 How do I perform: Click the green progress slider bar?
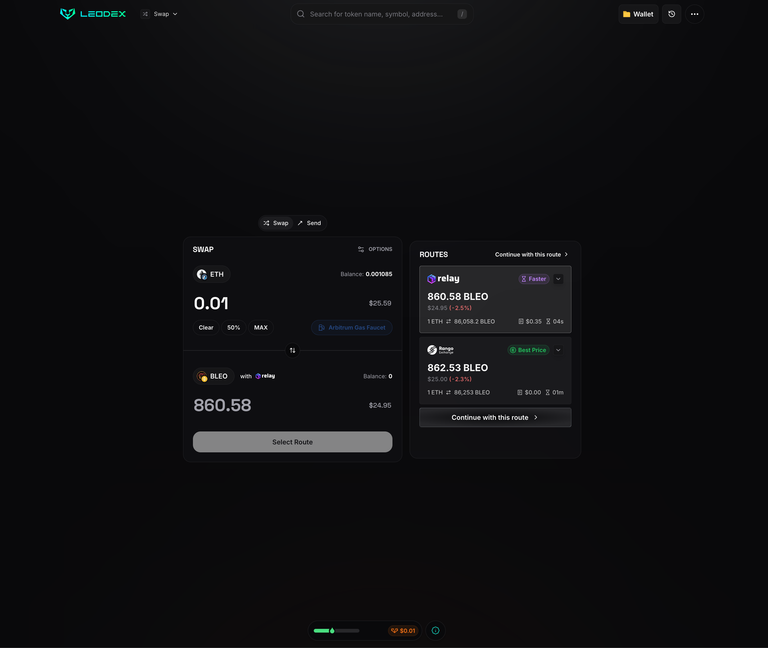336,630
